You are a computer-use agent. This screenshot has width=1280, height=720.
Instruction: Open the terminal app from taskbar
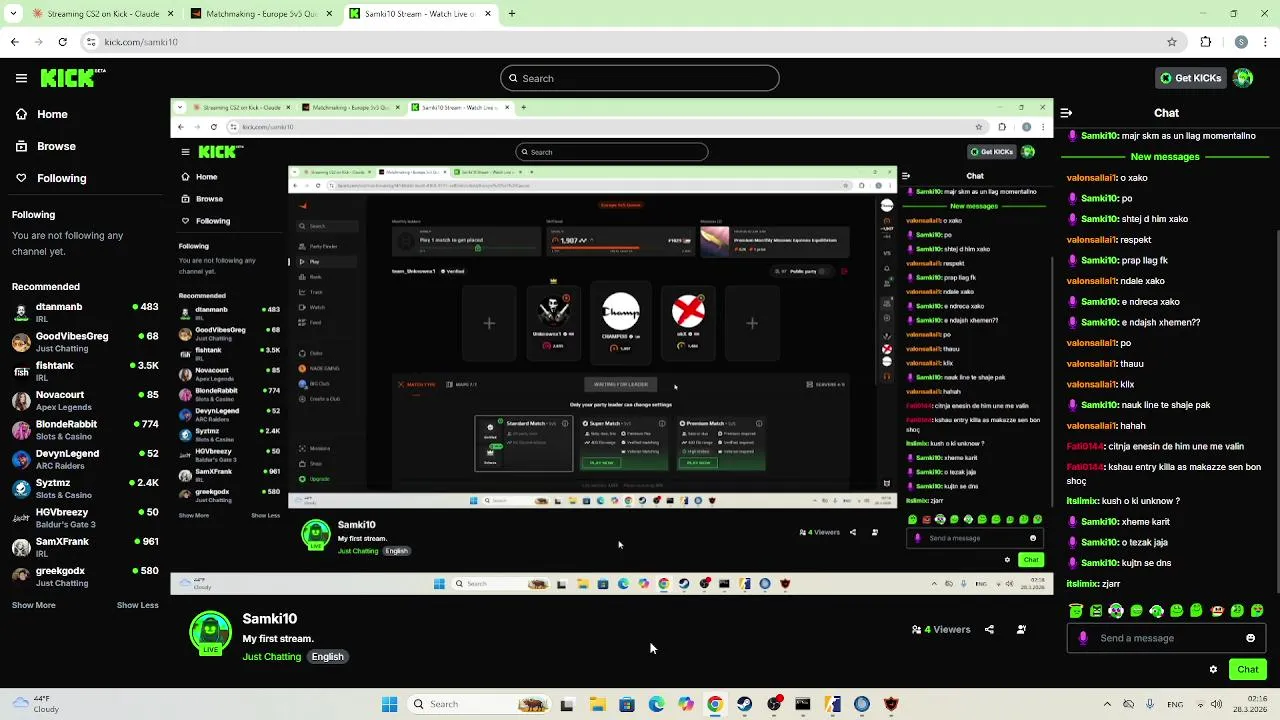[803, 704]
